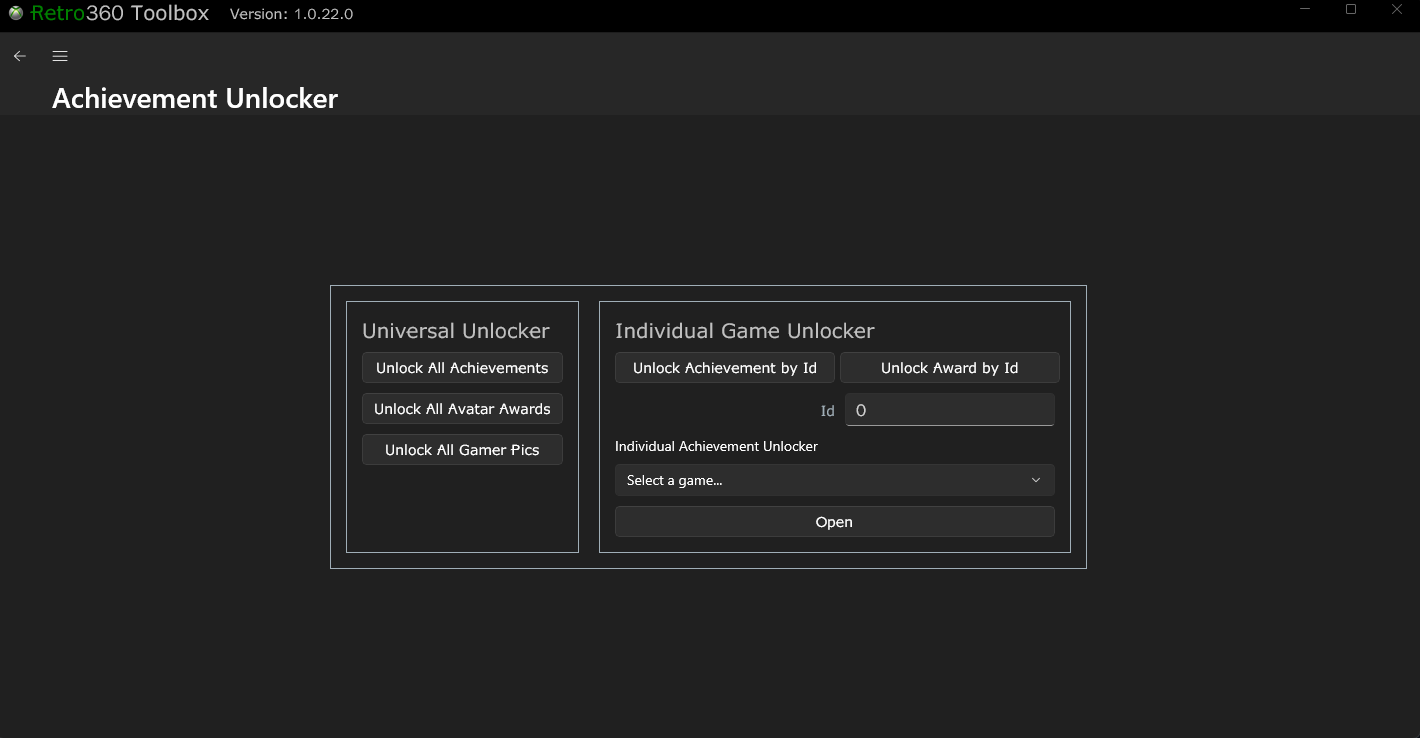Click the Version 1.0.22.0 text
The image size is (1420, 738).
[x=290, y=14]
